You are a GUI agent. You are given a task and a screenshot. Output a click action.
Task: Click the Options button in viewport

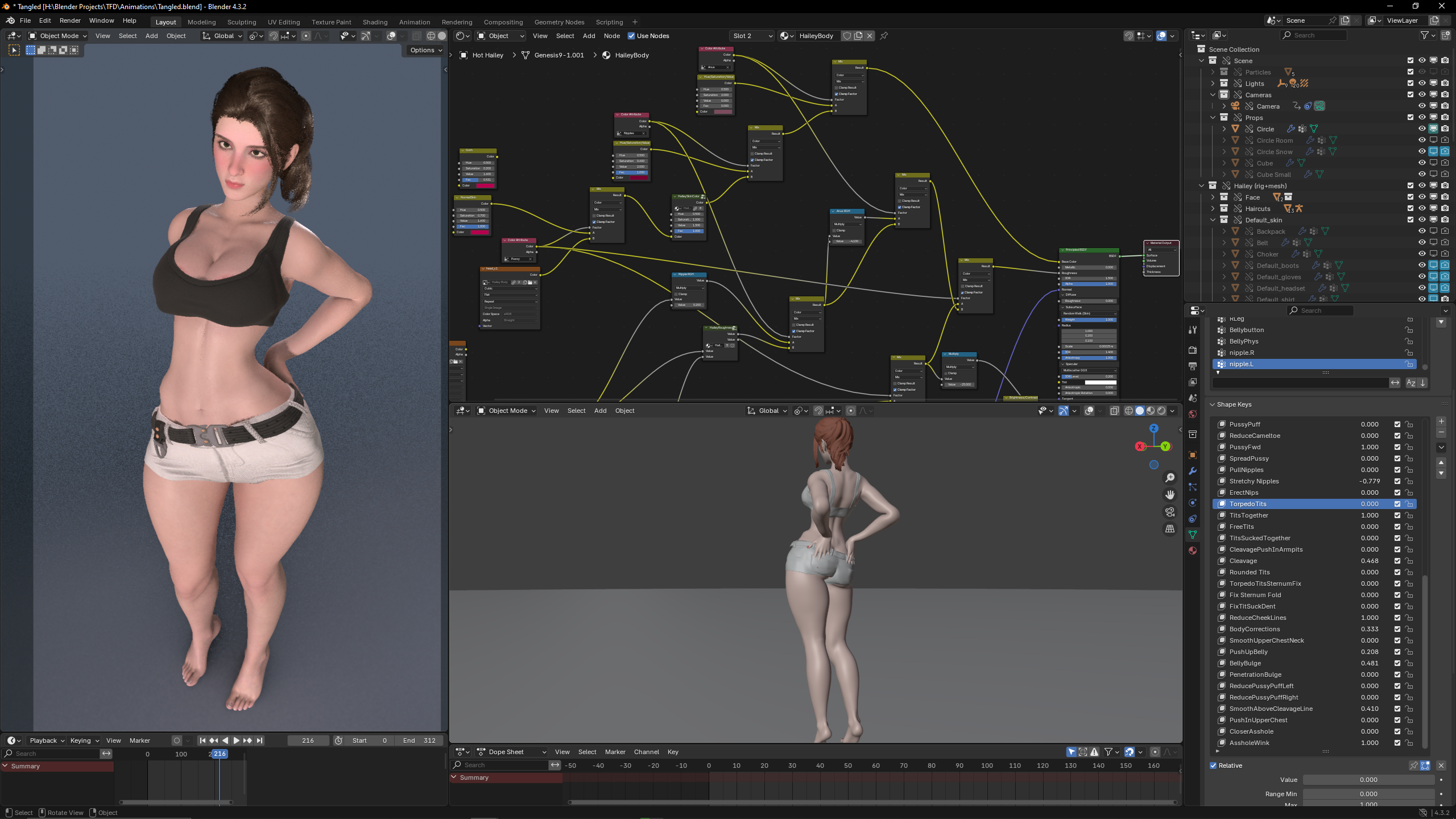pyautogui.click(x=426, y=50)
